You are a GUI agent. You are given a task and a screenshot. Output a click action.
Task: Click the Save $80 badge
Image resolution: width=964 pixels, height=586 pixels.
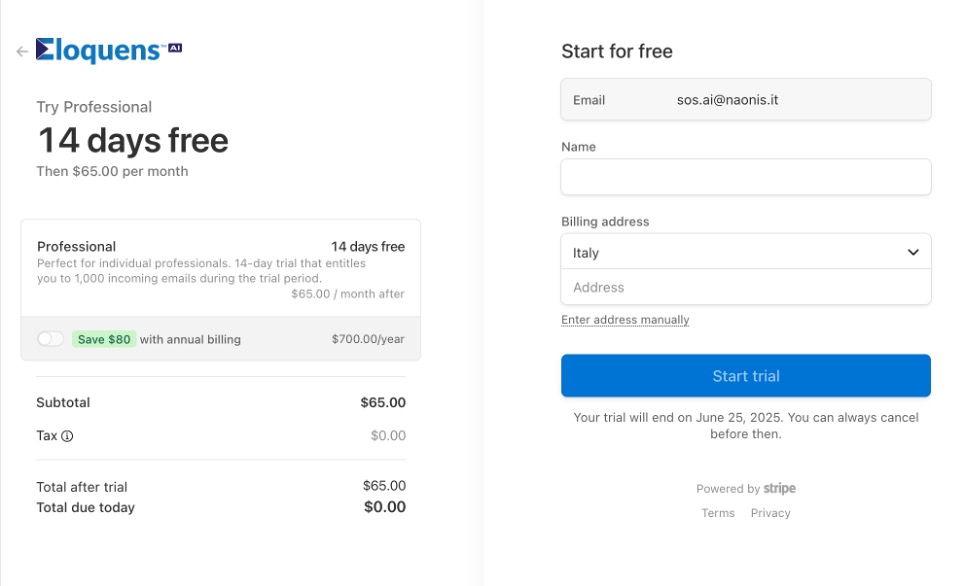104,339
